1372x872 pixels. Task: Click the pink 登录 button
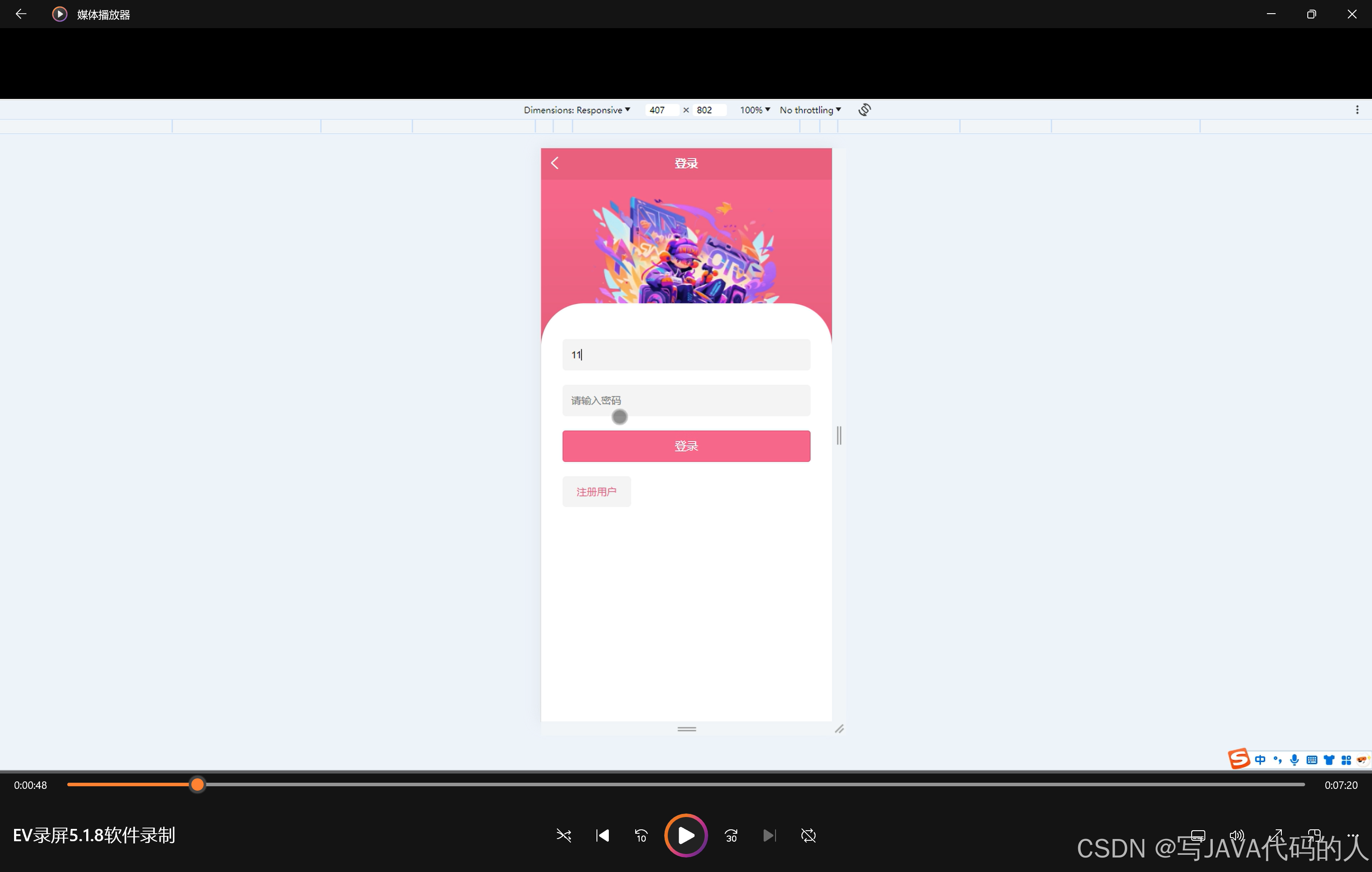[x=686, y=446]
